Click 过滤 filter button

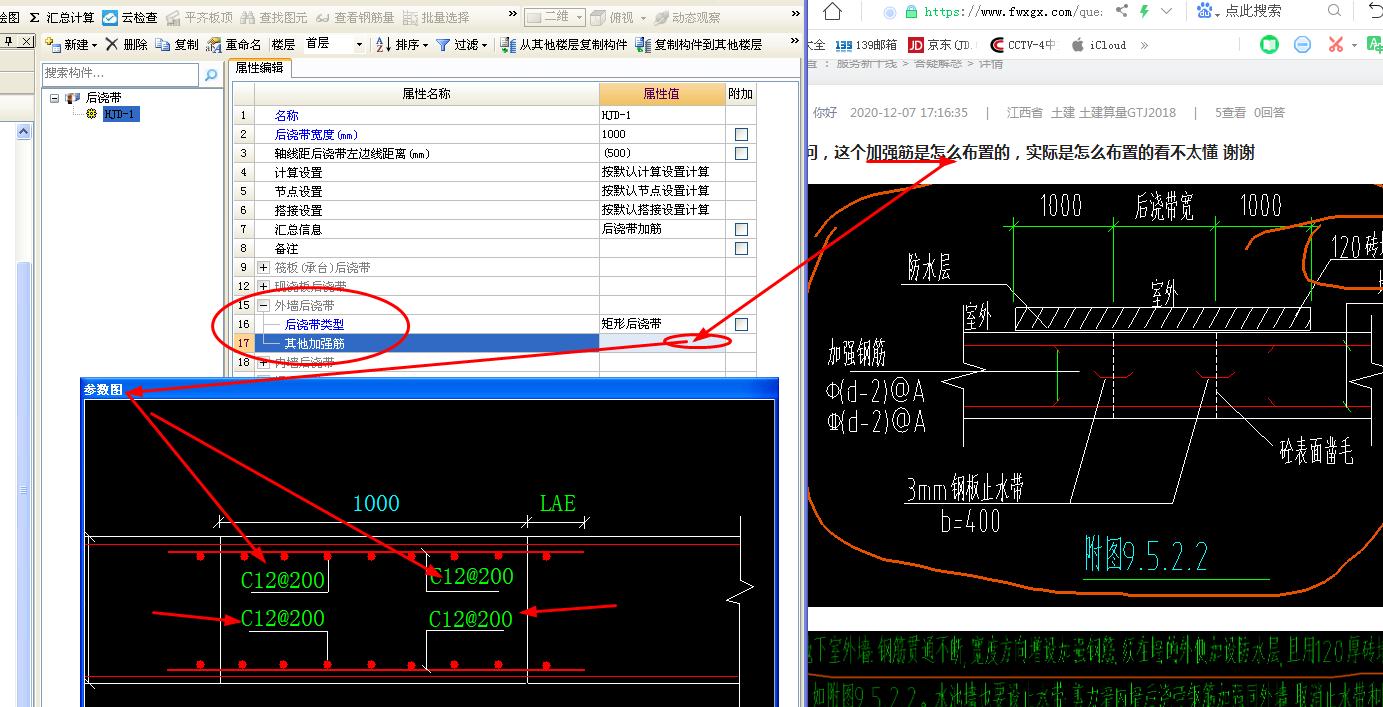(461, 45)
